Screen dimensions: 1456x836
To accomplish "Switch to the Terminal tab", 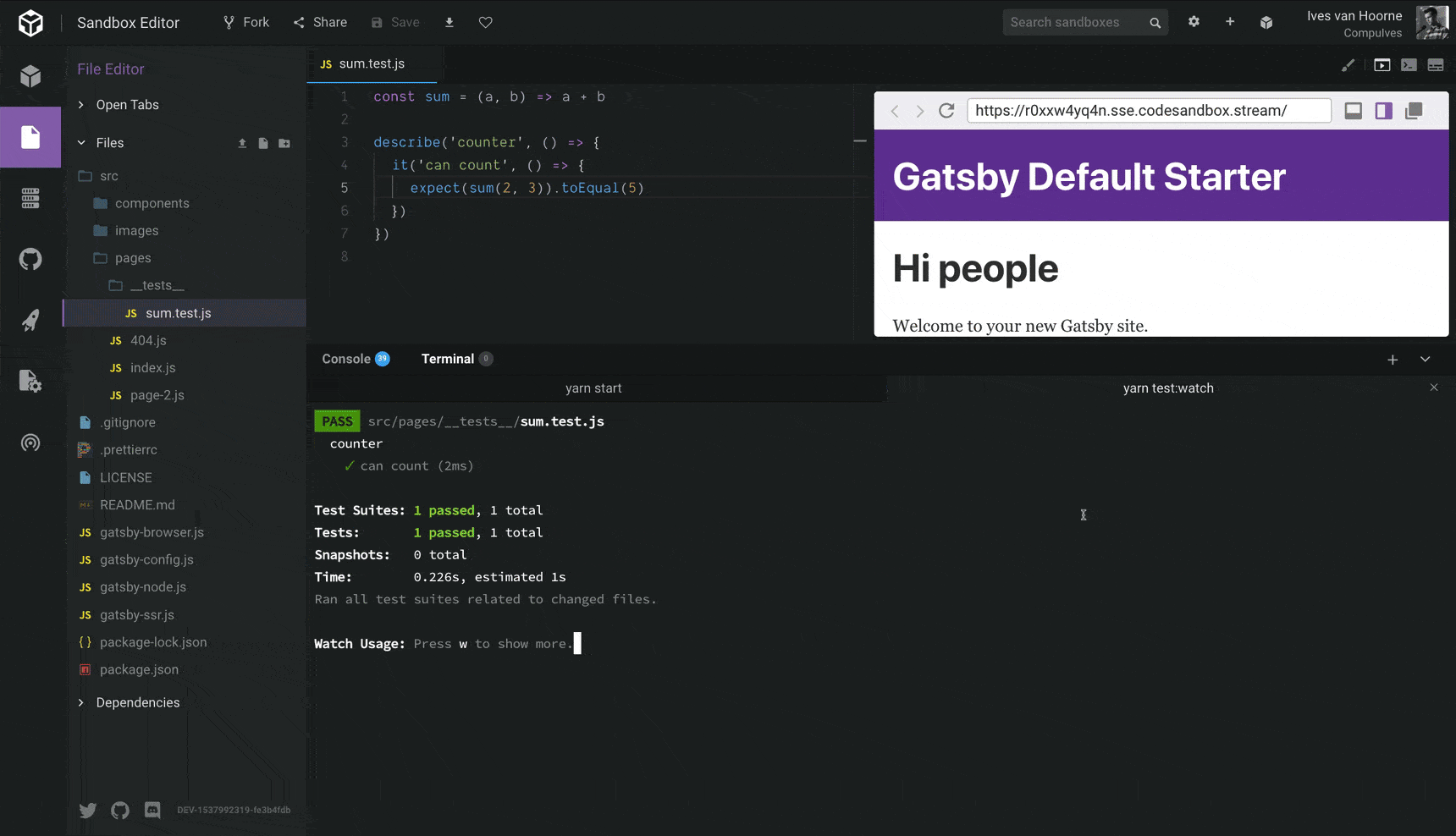I will (447, 358).
